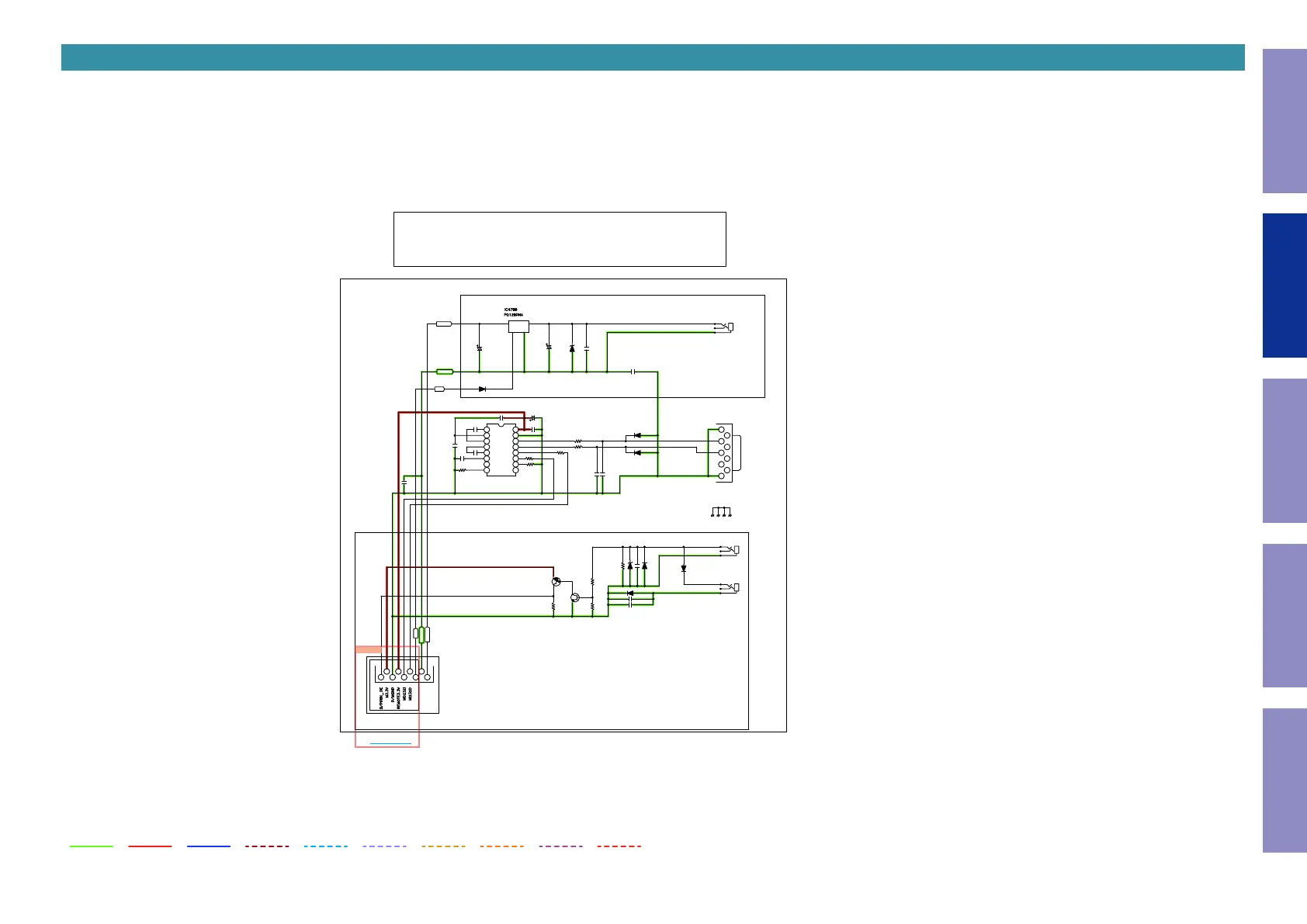Select the IC4700 regulator box symbol
The height and width of the screenshot is (924, 1307).
[x=518, y=327]
